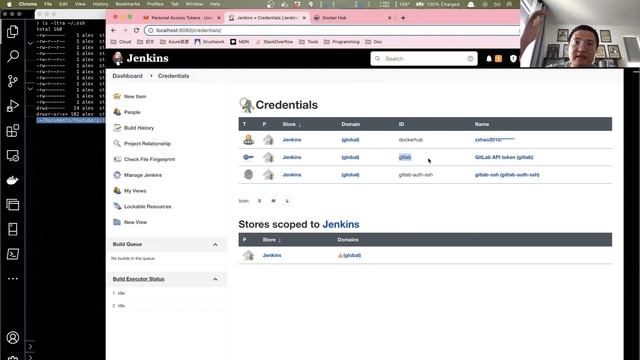Select small icon size S
This screenshot has width=640, height=360.
[x=259, y=201]
